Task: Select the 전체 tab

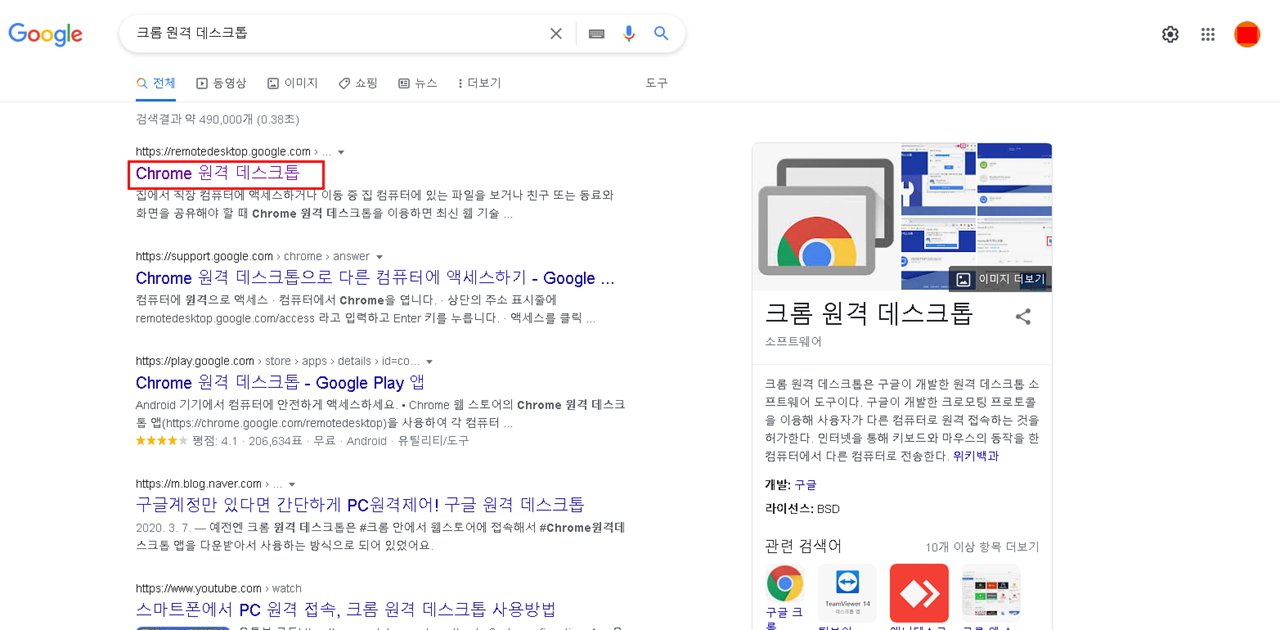Action: pos(156,83)
